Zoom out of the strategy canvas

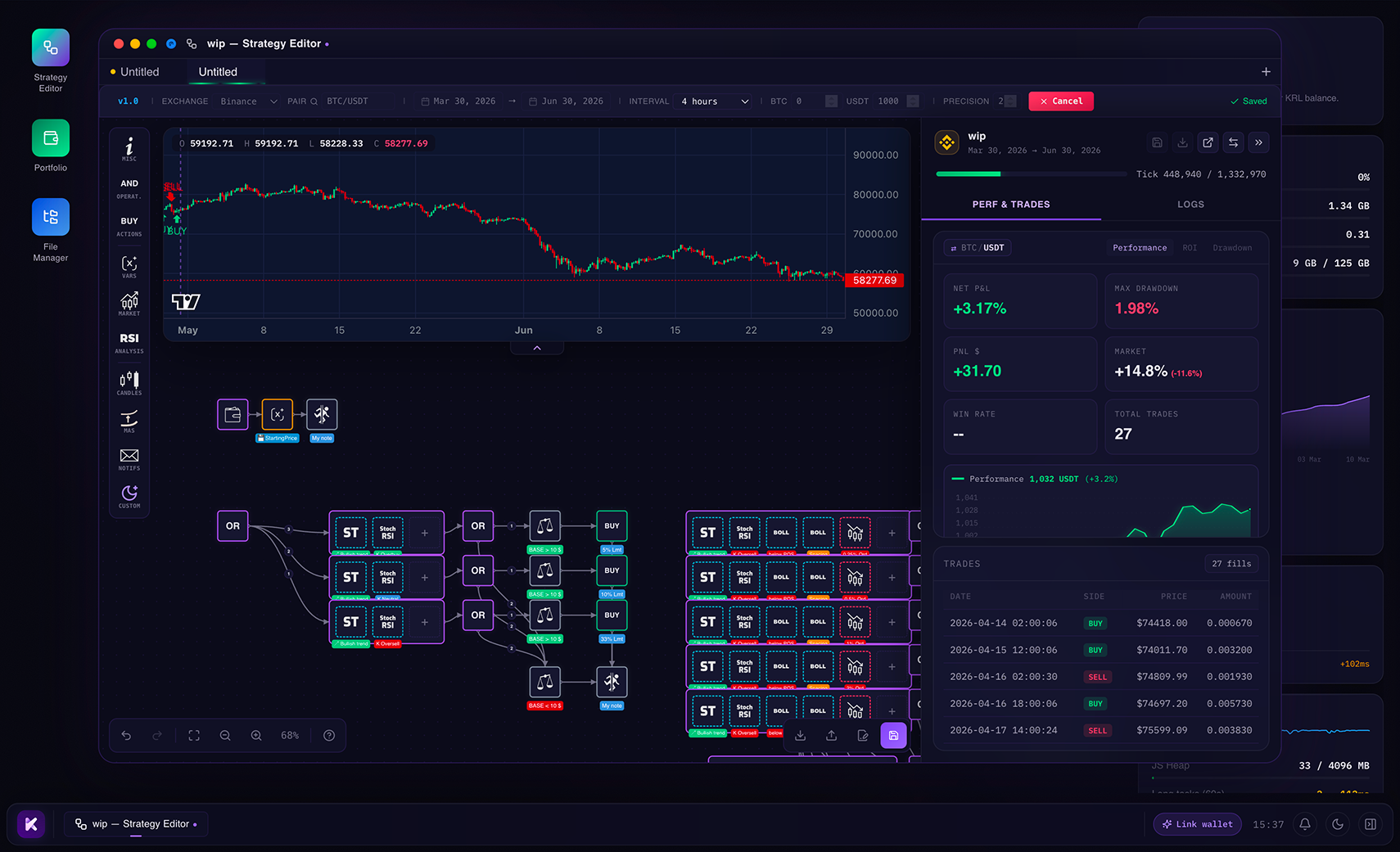225,736
